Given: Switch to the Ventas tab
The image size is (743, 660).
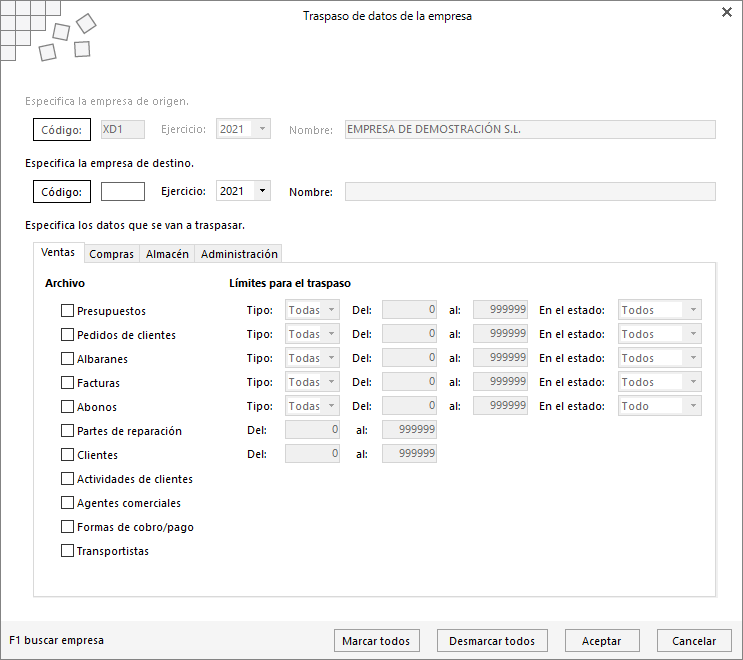Looking at the screenshot, I should [58, 253].
